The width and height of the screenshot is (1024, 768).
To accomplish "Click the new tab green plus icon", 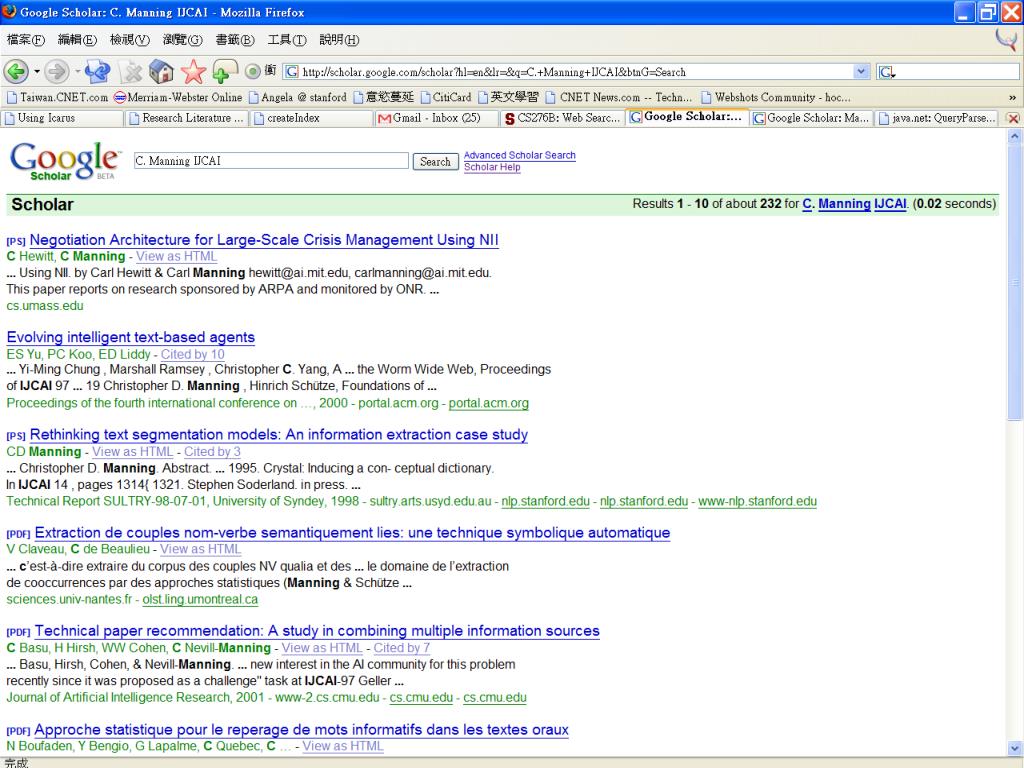I will (x=224, y=71).
